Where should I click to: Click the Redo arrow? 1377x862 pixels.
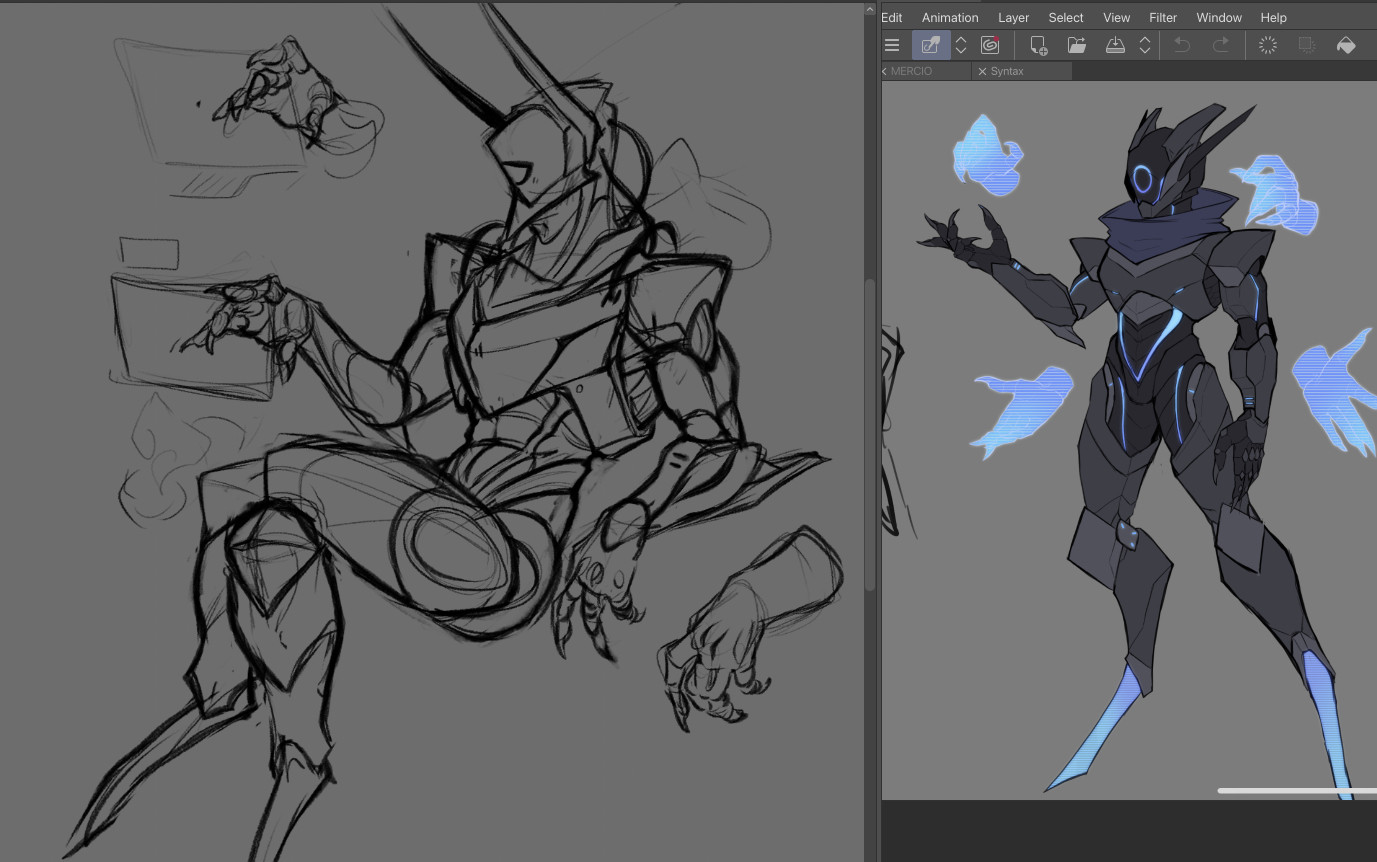[1221, 45]
